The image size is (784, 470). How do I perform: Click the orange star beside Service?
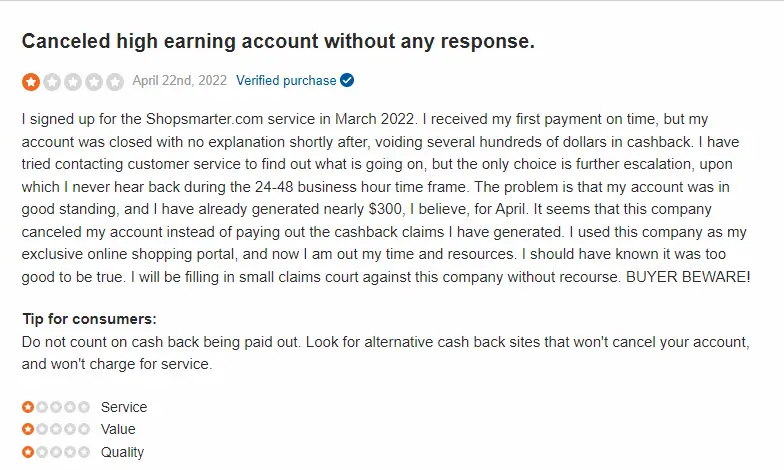pyautogui.click(x=28, y=407)
